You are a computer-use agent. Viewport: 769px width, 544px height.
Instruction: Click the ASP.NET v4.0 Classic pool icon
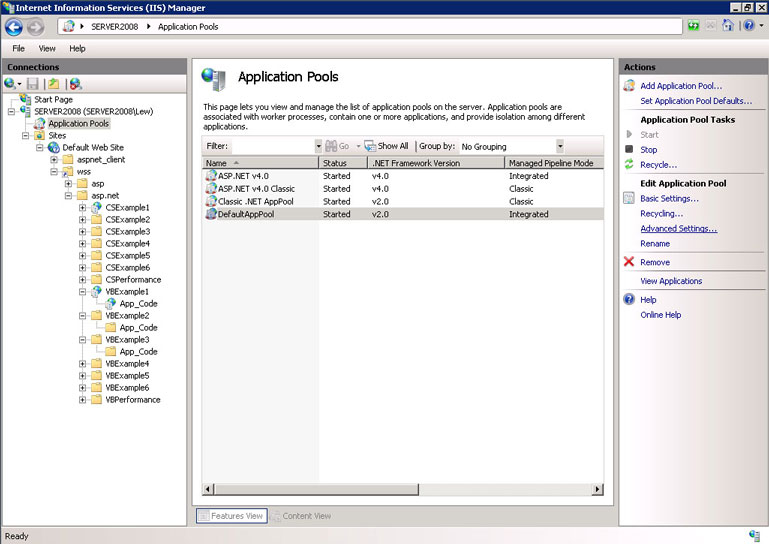(211, 188)
